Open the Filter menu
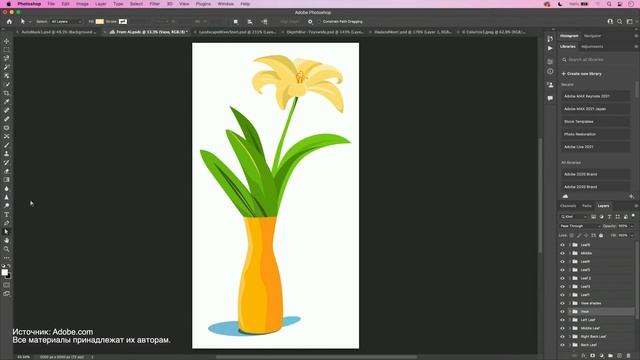 (154, 4)
